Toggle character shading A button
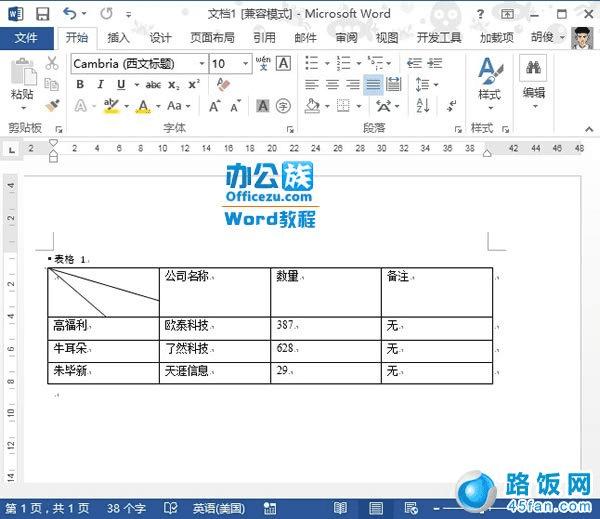This screenshot has height=519, width=600. [x=262, y=106]
